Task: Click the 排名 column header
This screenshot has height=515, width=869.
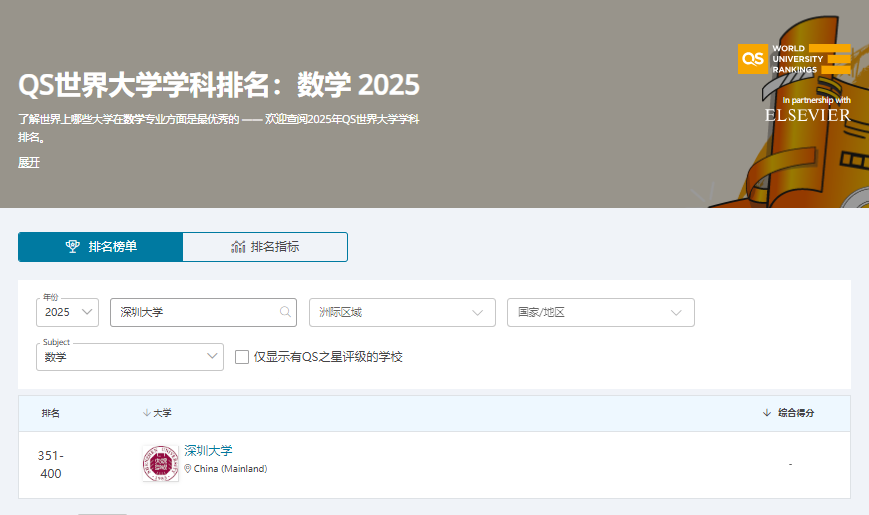Action: (51, 413)
